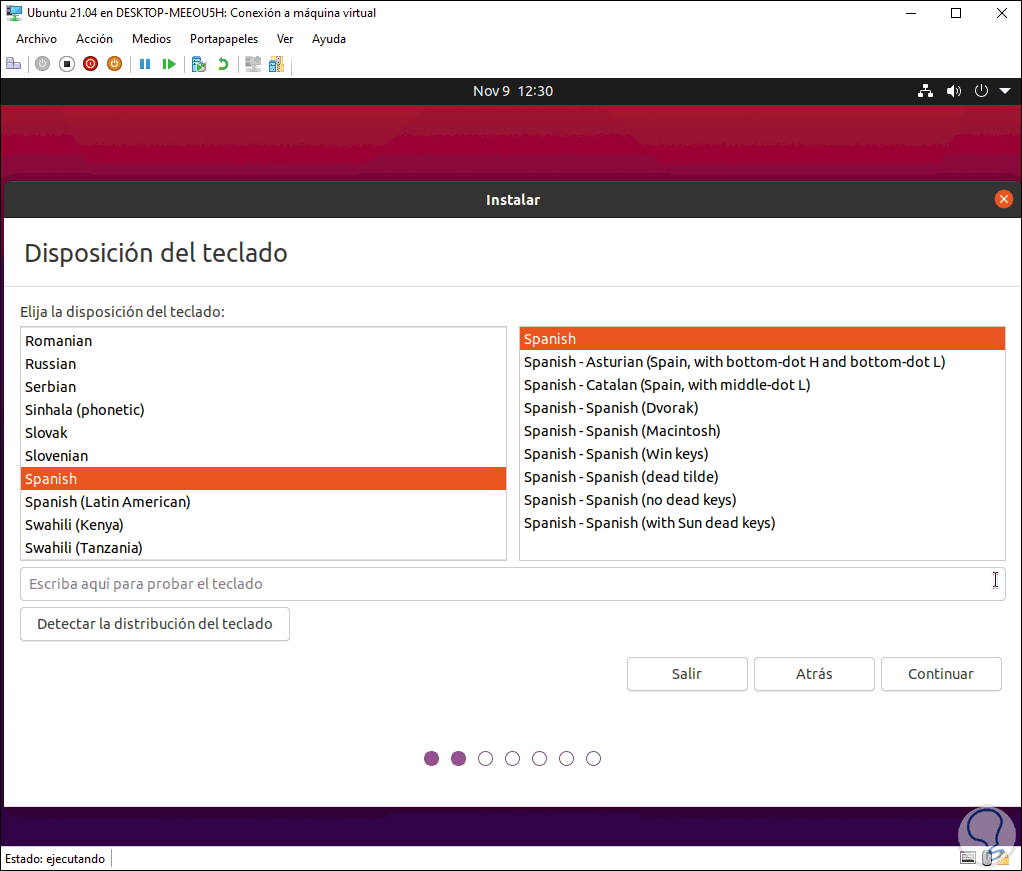This screenshot has height=871, width=1022.
Task: Click Continuar to proceed
Action: pos(941,673)
